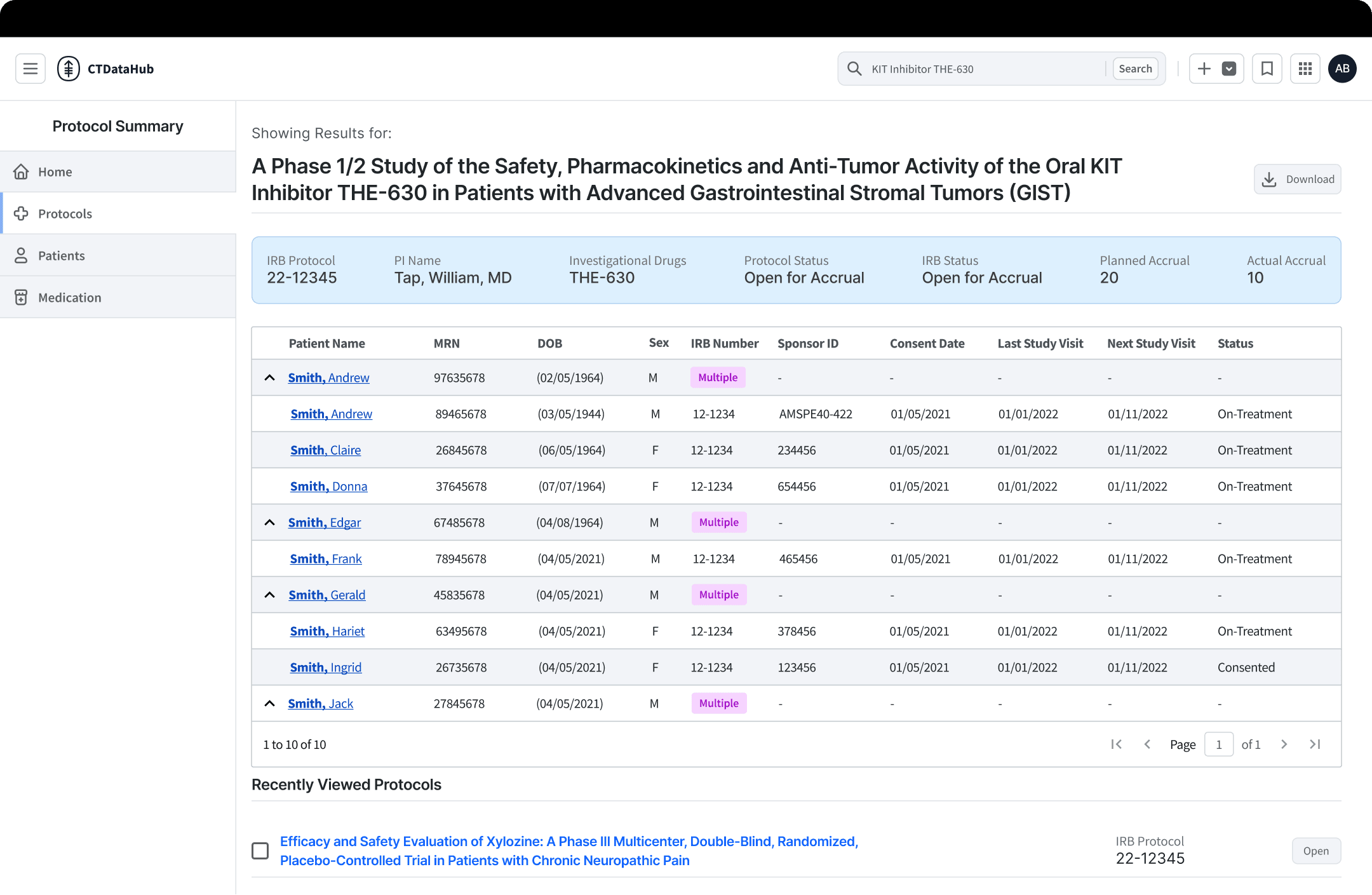Open the Smith, Claire patient link
Viewport: 1372px width, 895px height.
[x=325, y=450]
